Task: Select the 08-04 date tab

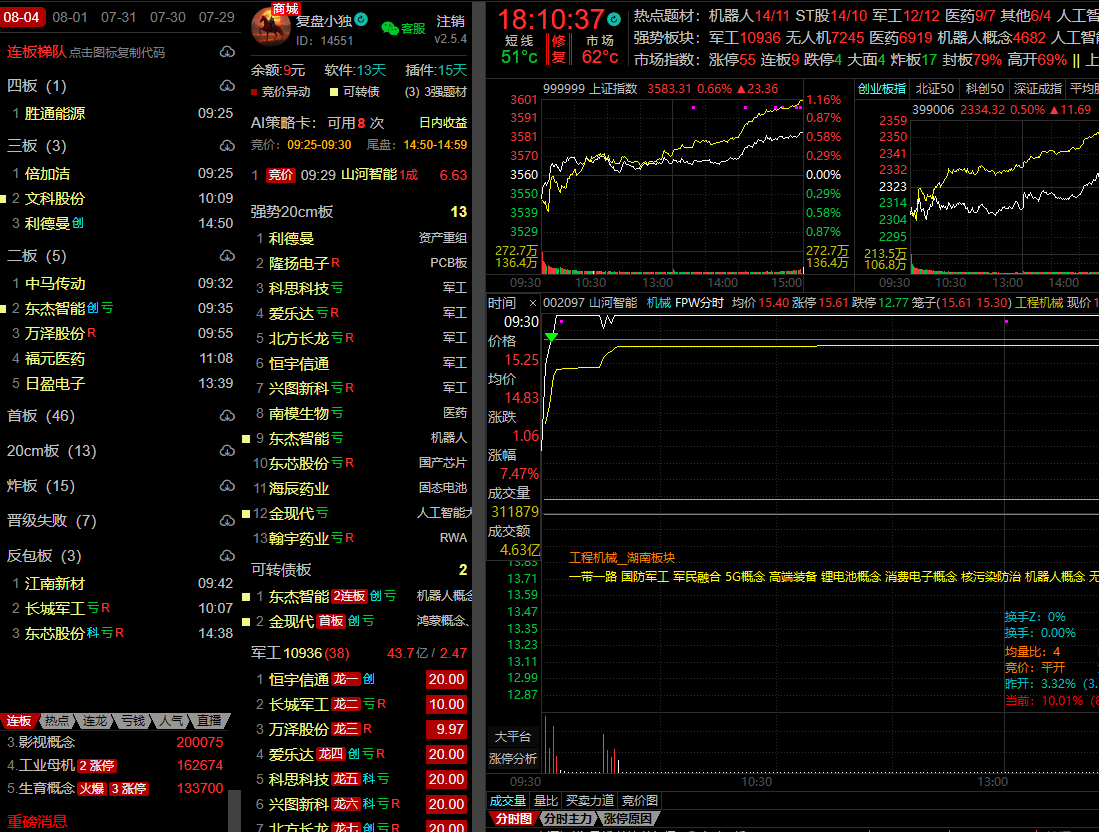Action: pyautogui.click(x=22, y=17)
